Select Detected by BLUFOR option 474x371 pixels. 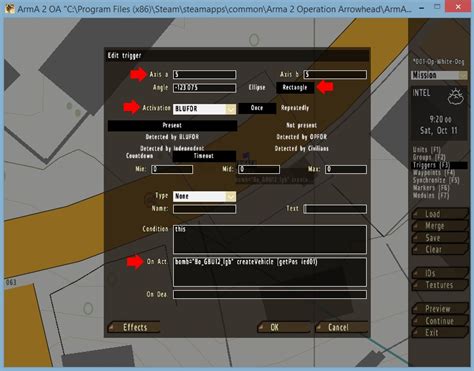click(x=172, y=137)
